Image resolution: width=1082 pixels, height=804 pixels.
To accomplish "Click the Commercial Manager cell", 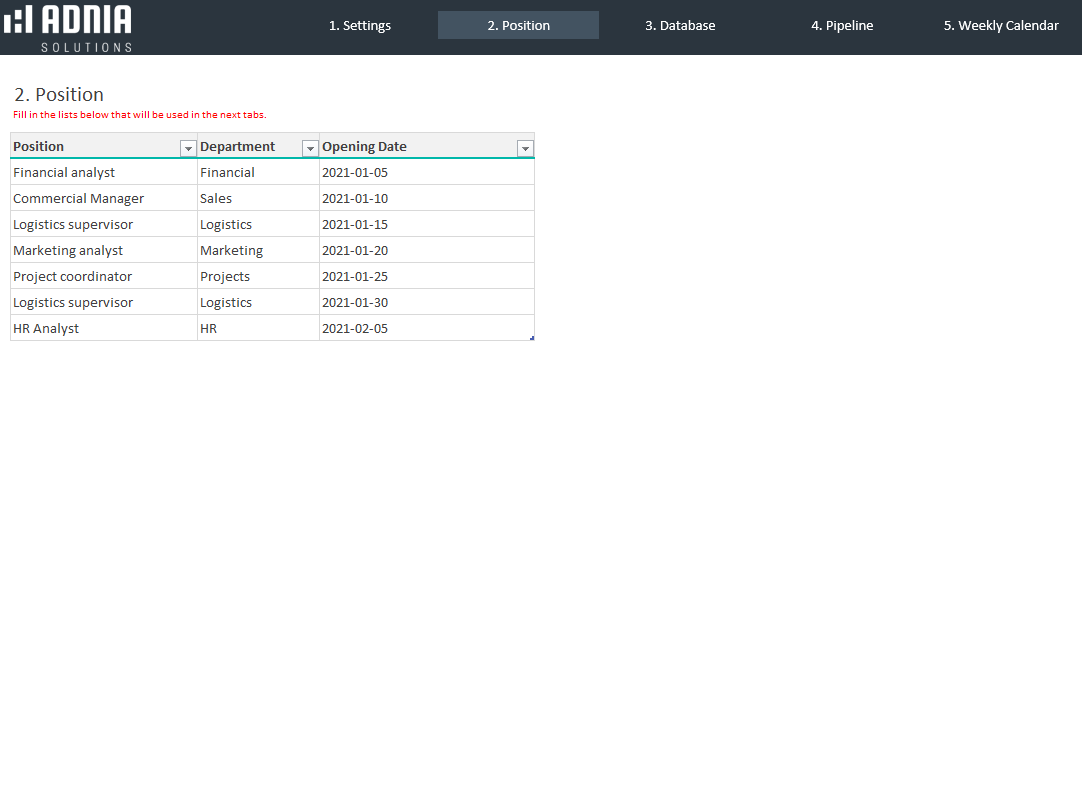I will click(78, 199).
